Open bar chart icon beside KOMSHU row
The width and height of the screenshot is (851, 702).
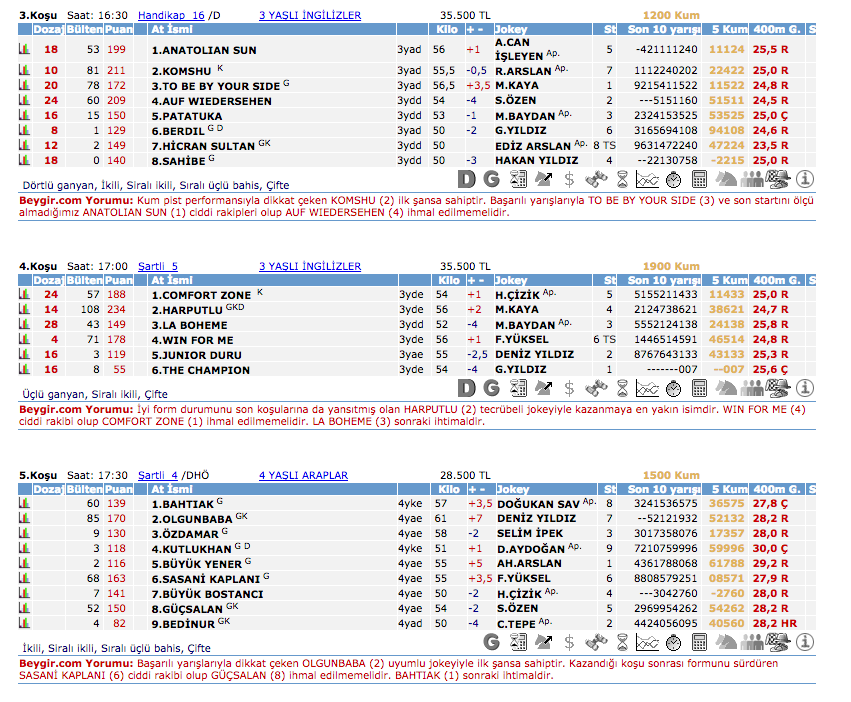[24, 71]
